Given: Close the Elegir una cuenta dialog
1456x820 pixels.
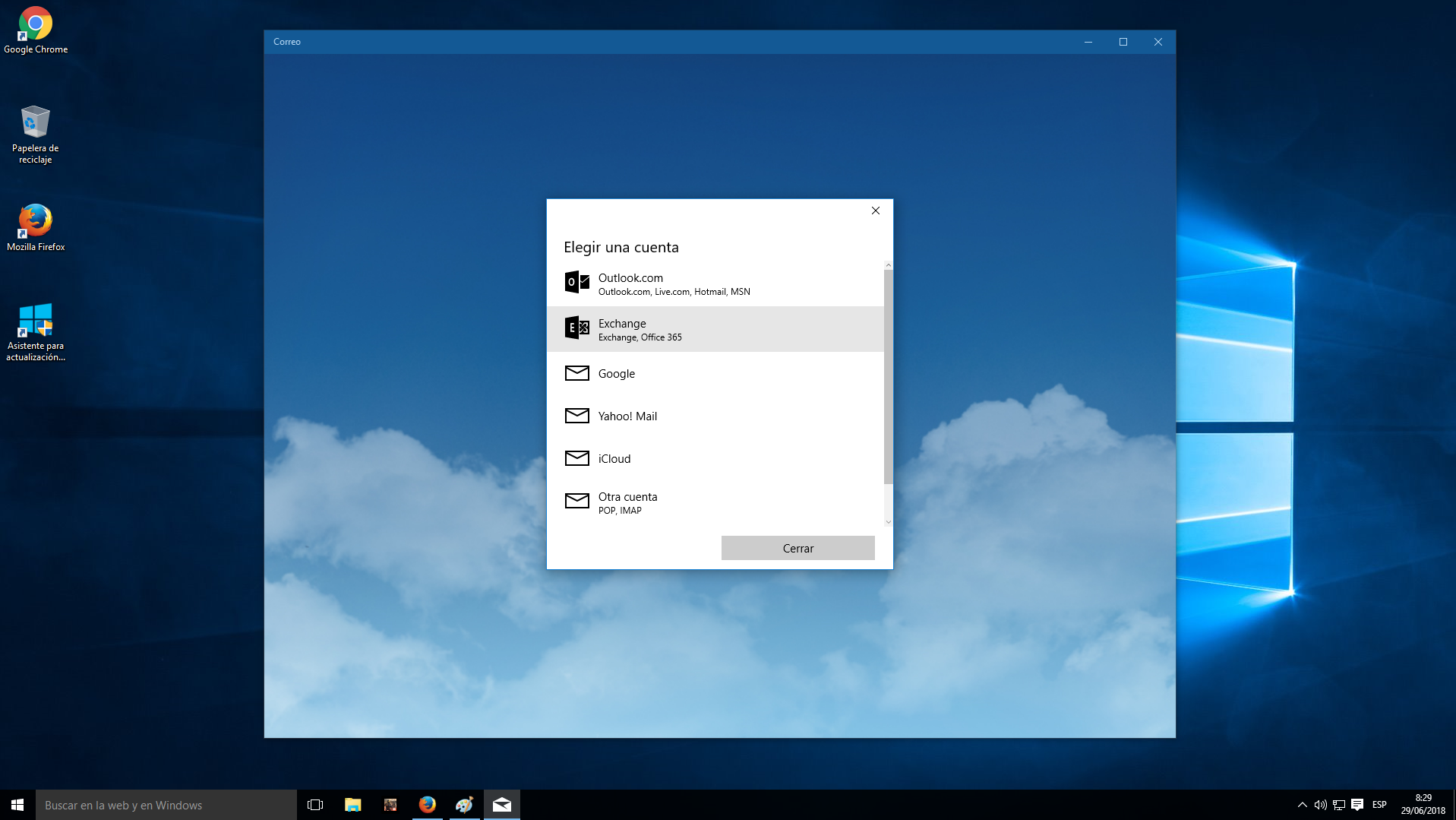Looking at the screenshot, I should coord(876,211).
